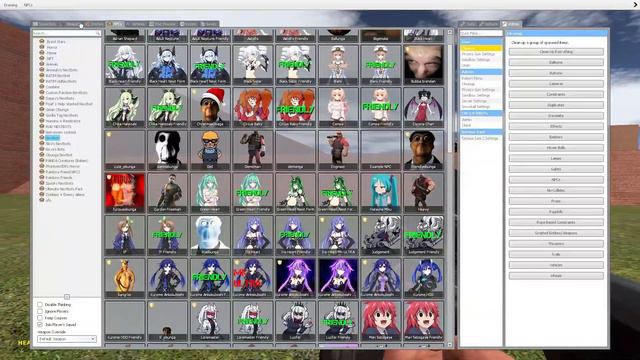Switch to the Weapons tab
640x360 pixels.
click(x=70, y=24)
